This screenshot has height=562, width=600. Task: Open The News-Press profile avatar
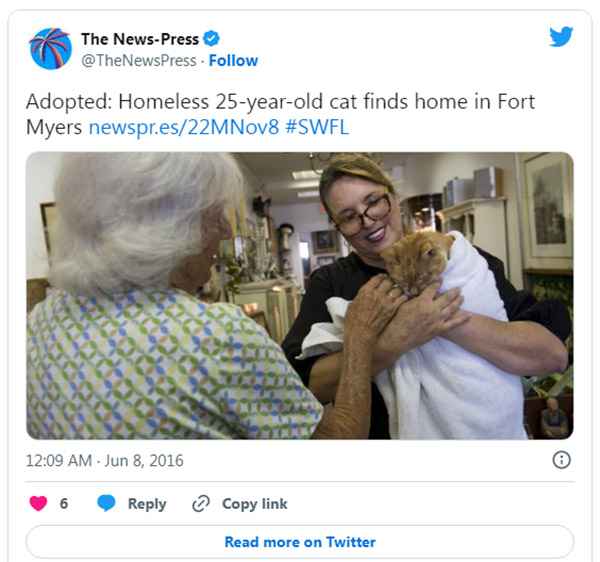[50, 49]
